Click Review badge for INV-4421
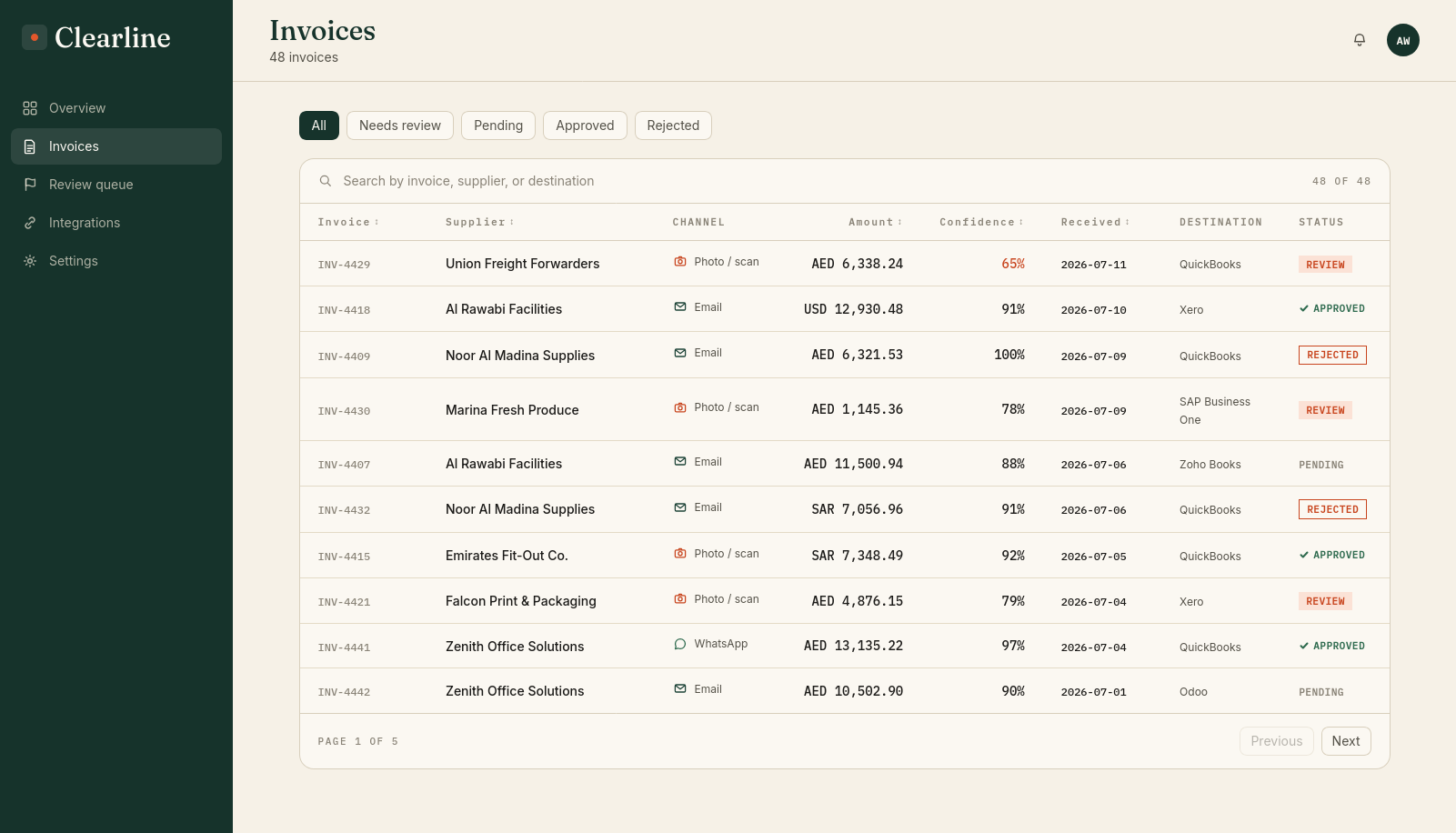Screen dimensions: 1456x833 pos(1325,601)
